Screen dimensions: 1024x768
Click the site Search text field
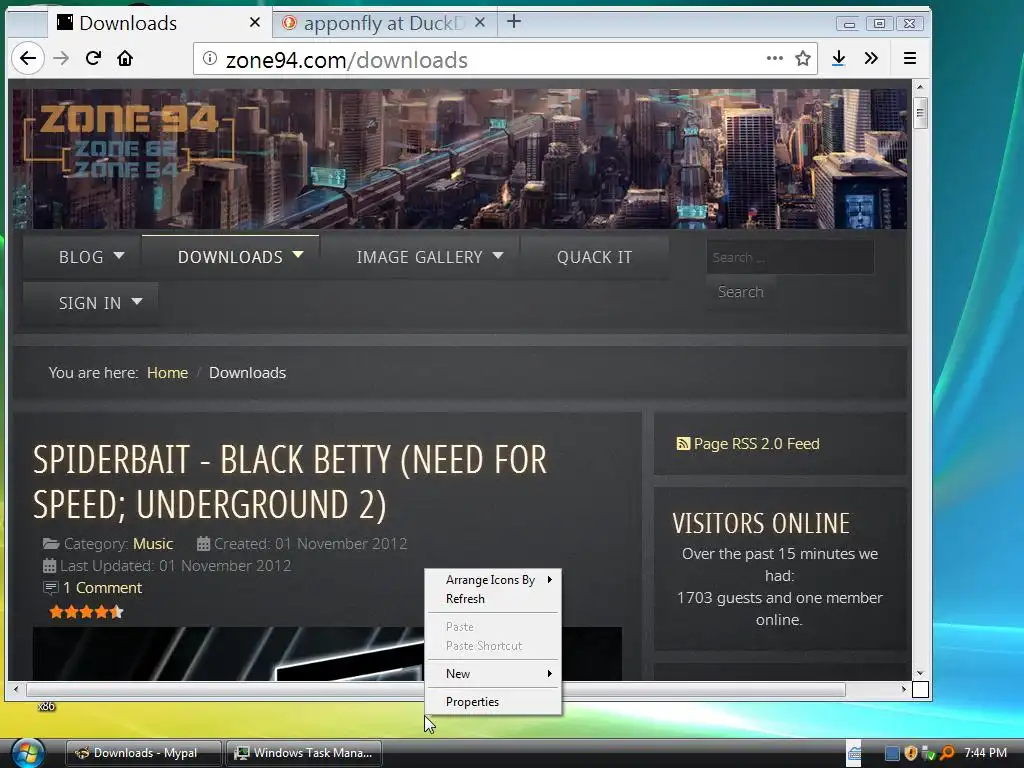790,257
